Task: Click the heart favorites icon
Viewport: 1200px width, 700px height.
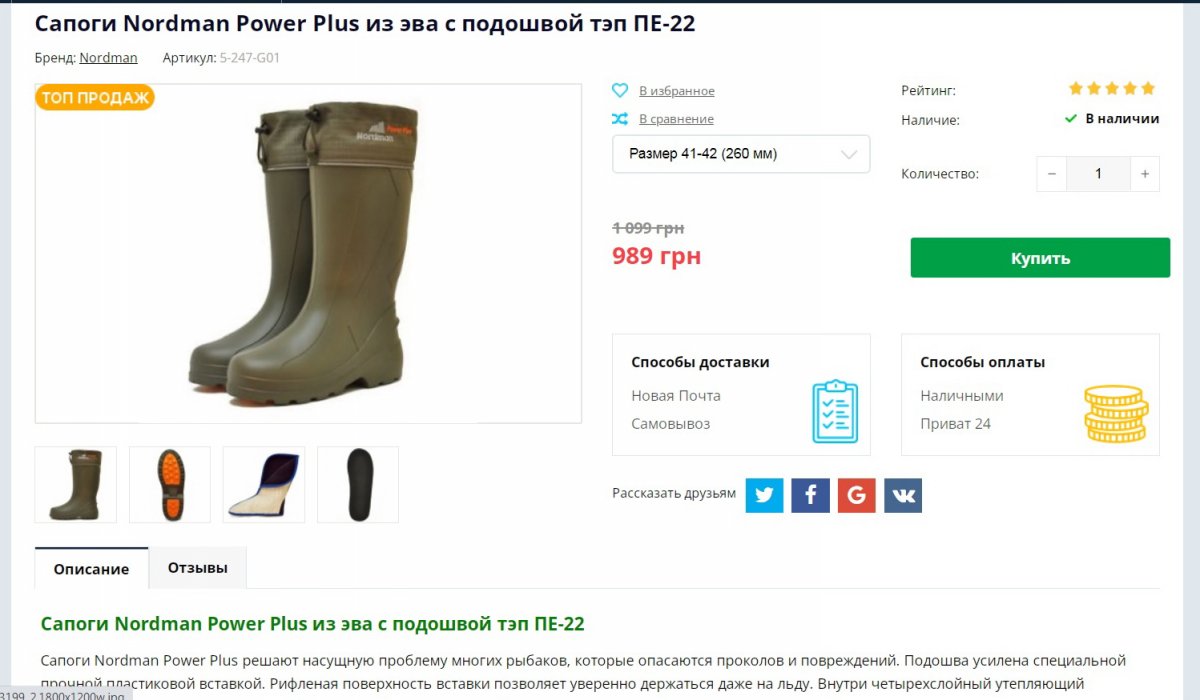Action: click(620, 90)
